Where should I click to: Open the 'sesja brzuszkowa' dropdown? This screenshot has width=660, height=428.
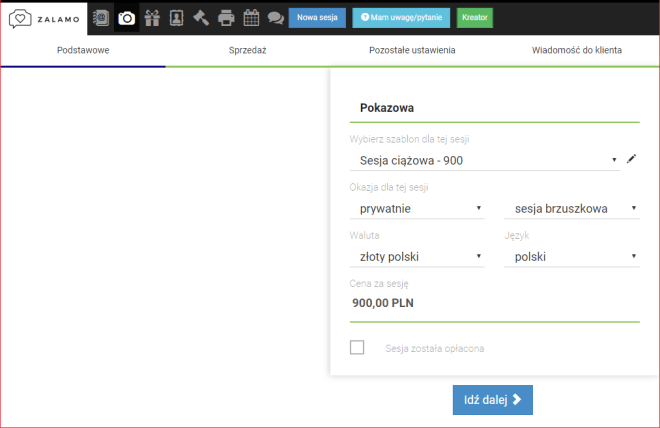[x=572, y=208]
